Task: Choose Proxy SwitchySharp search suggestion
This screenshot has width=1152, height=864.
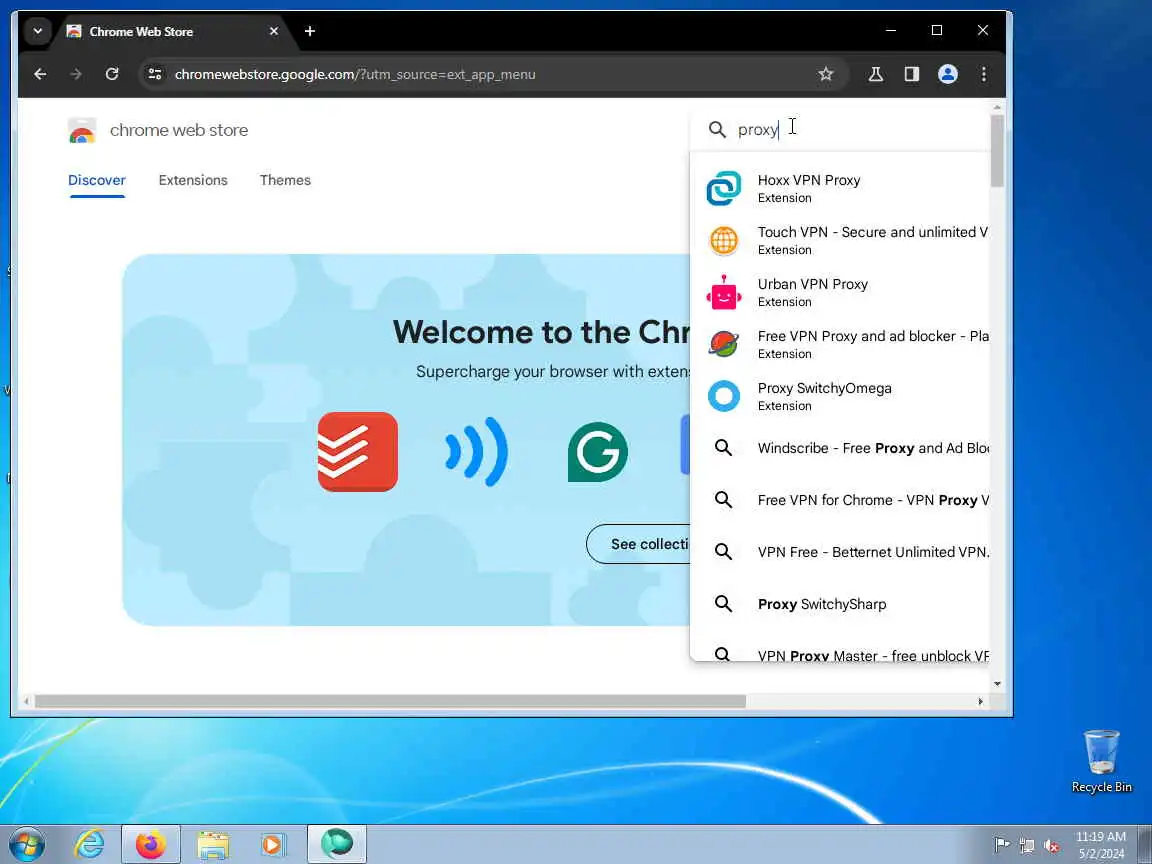Action: [840, 604]
